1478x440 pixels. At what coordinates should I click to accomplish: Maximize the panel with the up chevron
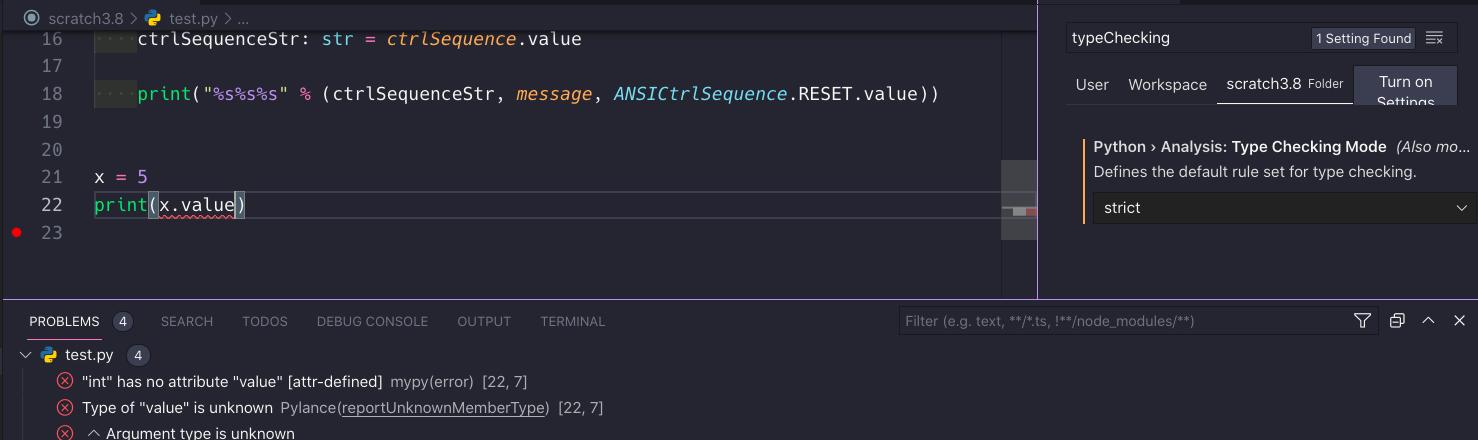pos(1428,321)
